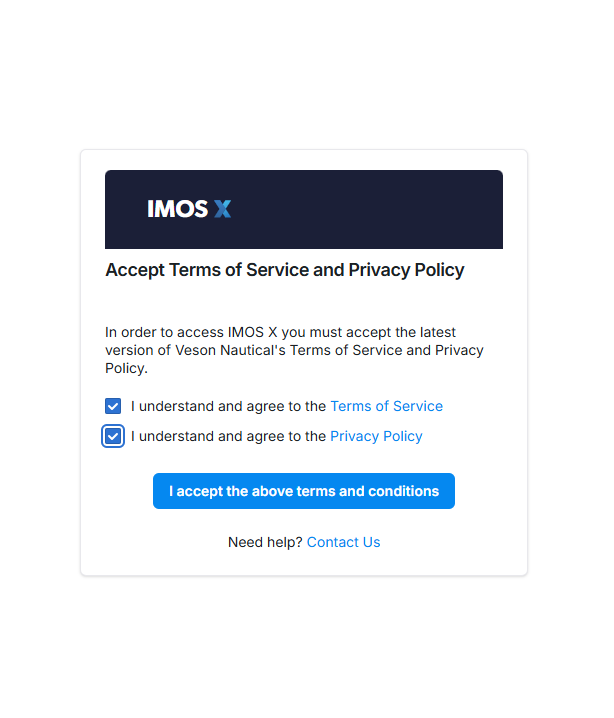Click the focused checkmark next to Privacy Policy
The image size is (614, 718).
(x=113, y=436)
